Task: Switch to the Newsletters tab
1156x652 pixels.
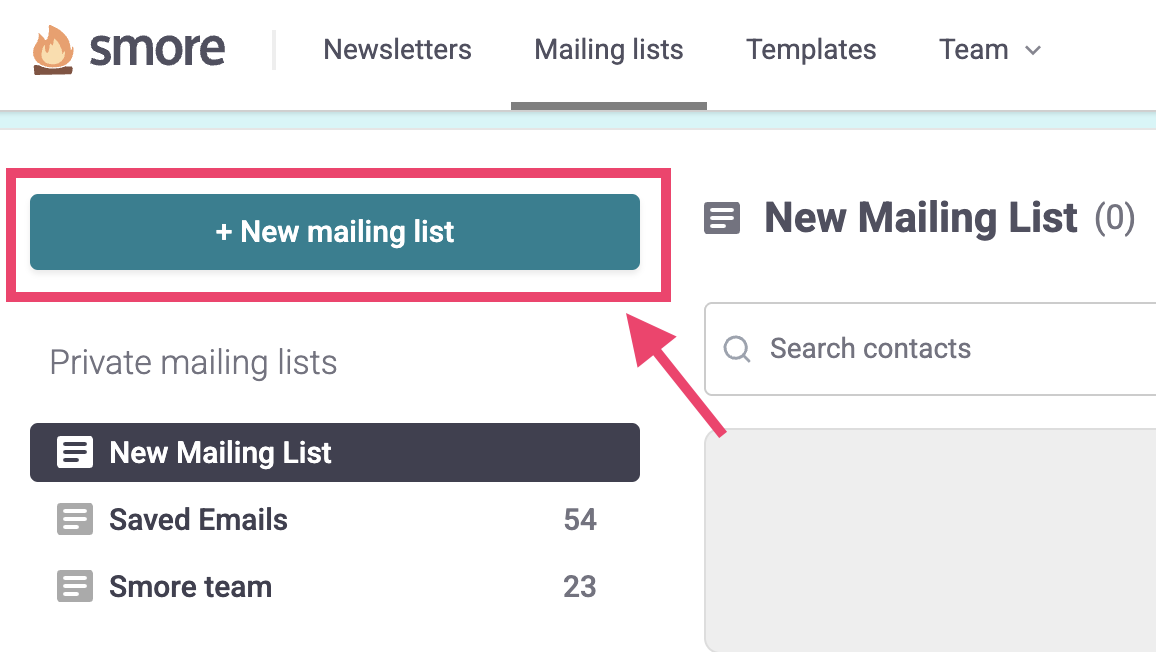Action: click(x=397, y=49)
